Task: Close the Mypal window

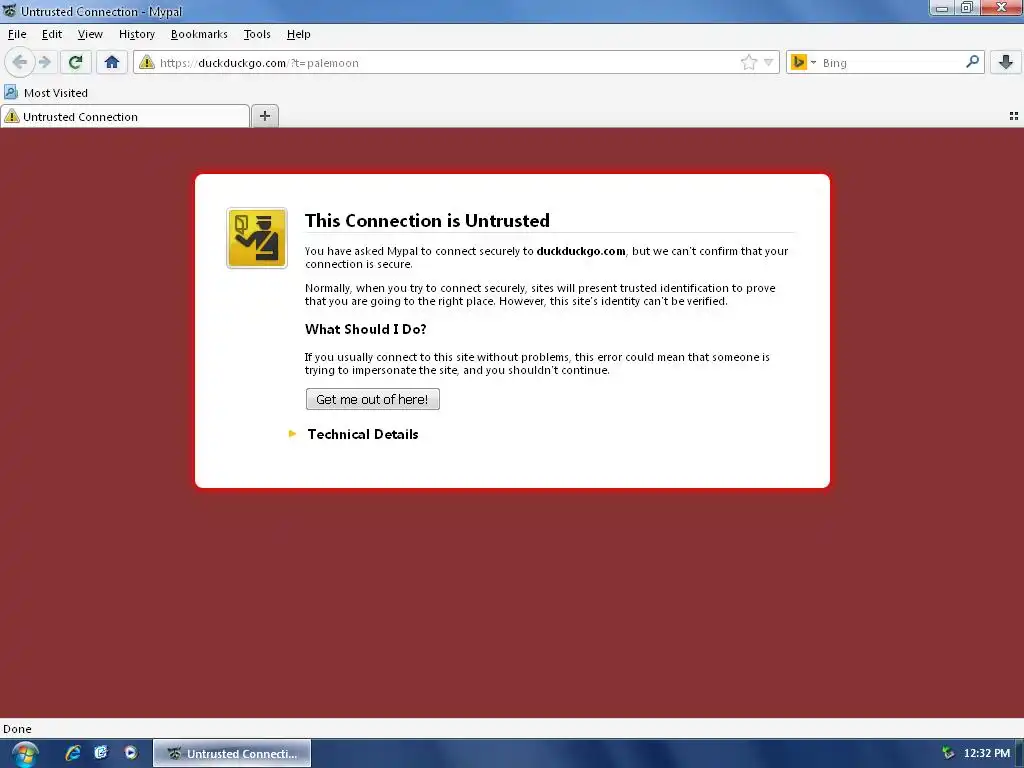Action: pos(1002,8)
